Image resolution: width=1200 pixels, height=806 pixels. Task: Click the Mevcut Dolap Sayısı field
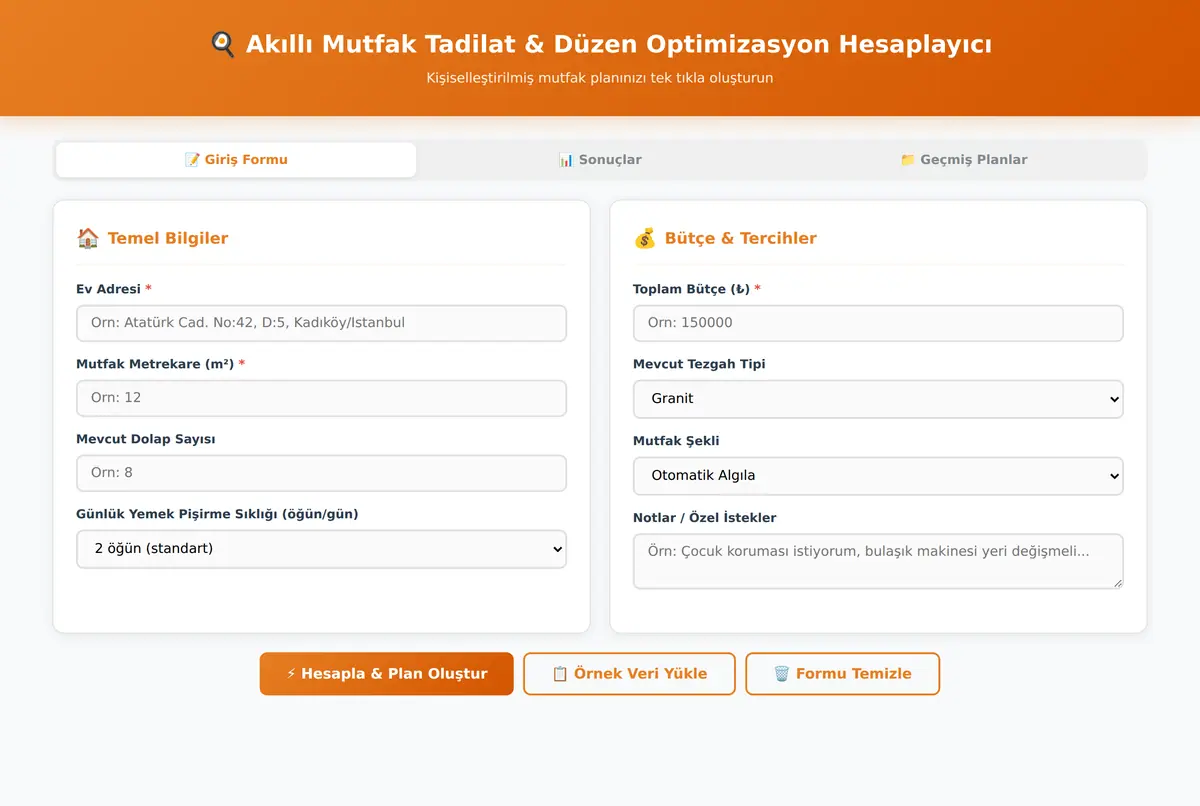[x=321, y=473]
